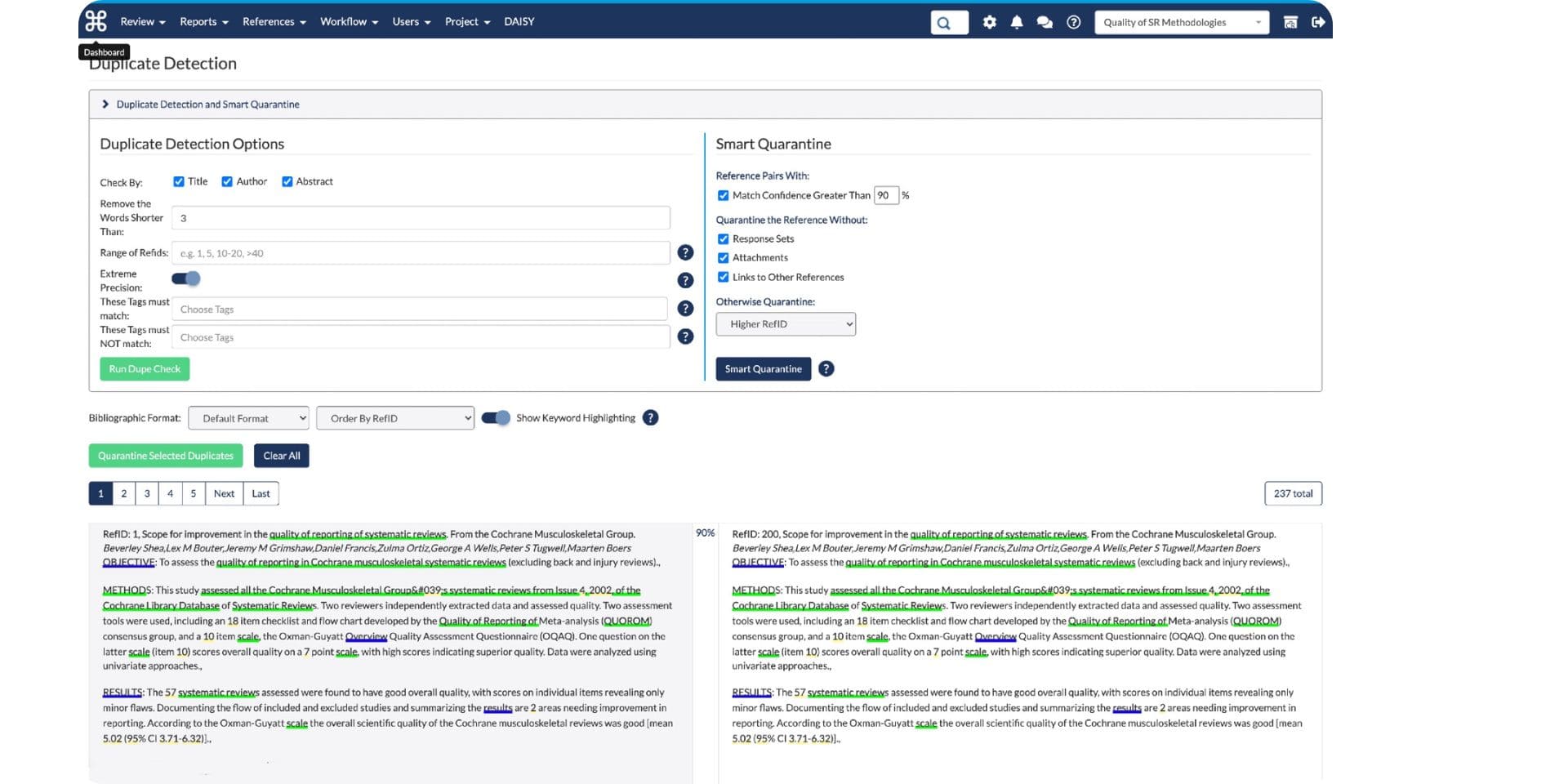This screenshot has width=1568, height=784.
Task: Open the chat messages icon
Action: (x=1044, y=22)
